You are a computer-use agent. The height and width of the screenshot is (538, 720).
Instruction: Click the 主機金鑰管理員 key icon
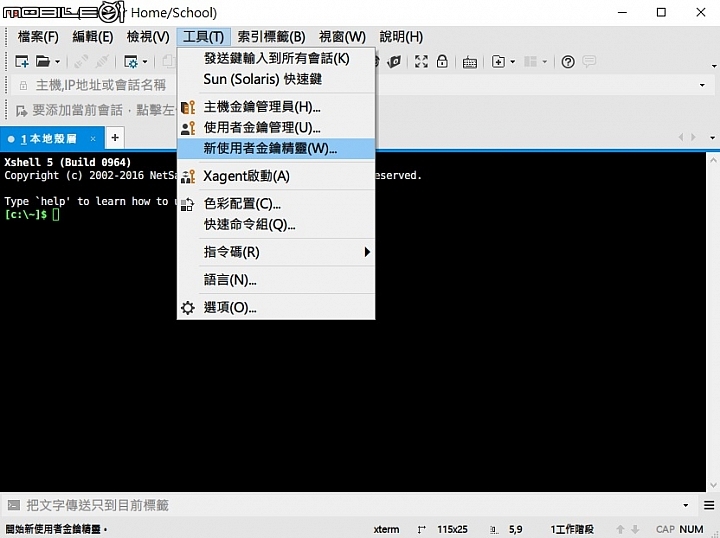click(188, 107)
